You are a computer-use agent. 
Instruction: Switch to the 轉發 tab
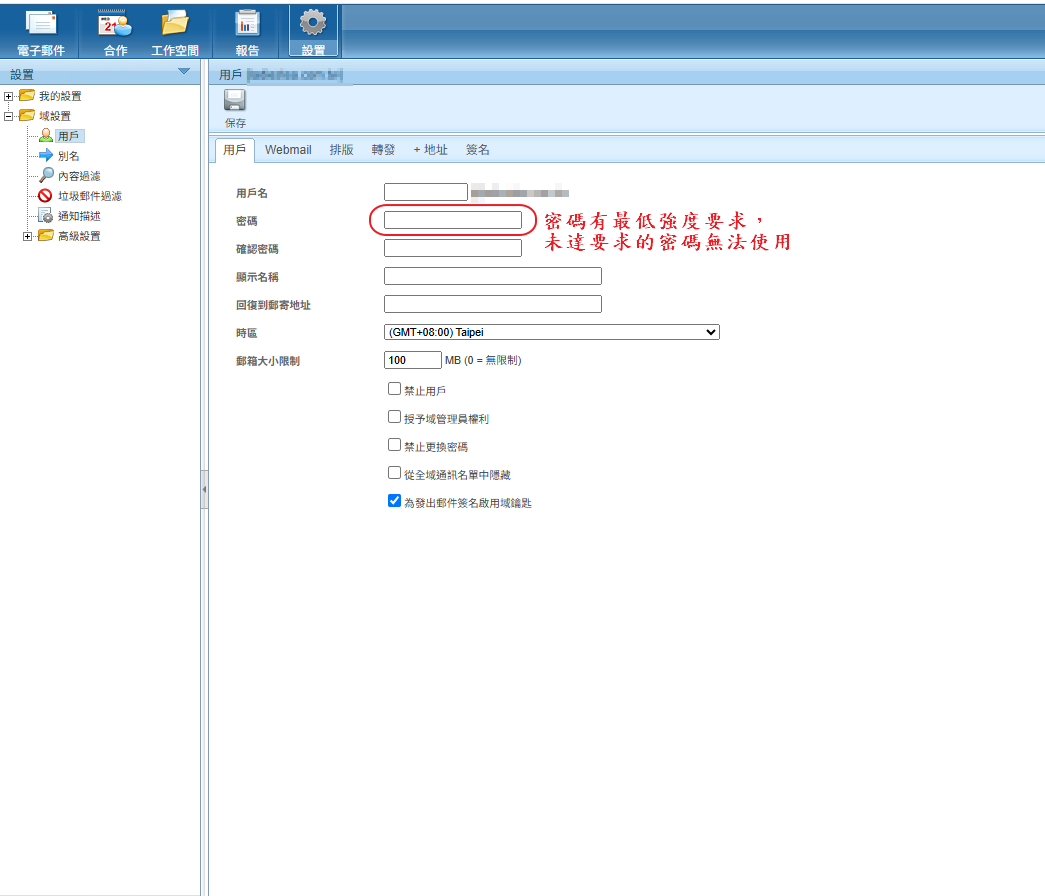click(x=383, y=150)
